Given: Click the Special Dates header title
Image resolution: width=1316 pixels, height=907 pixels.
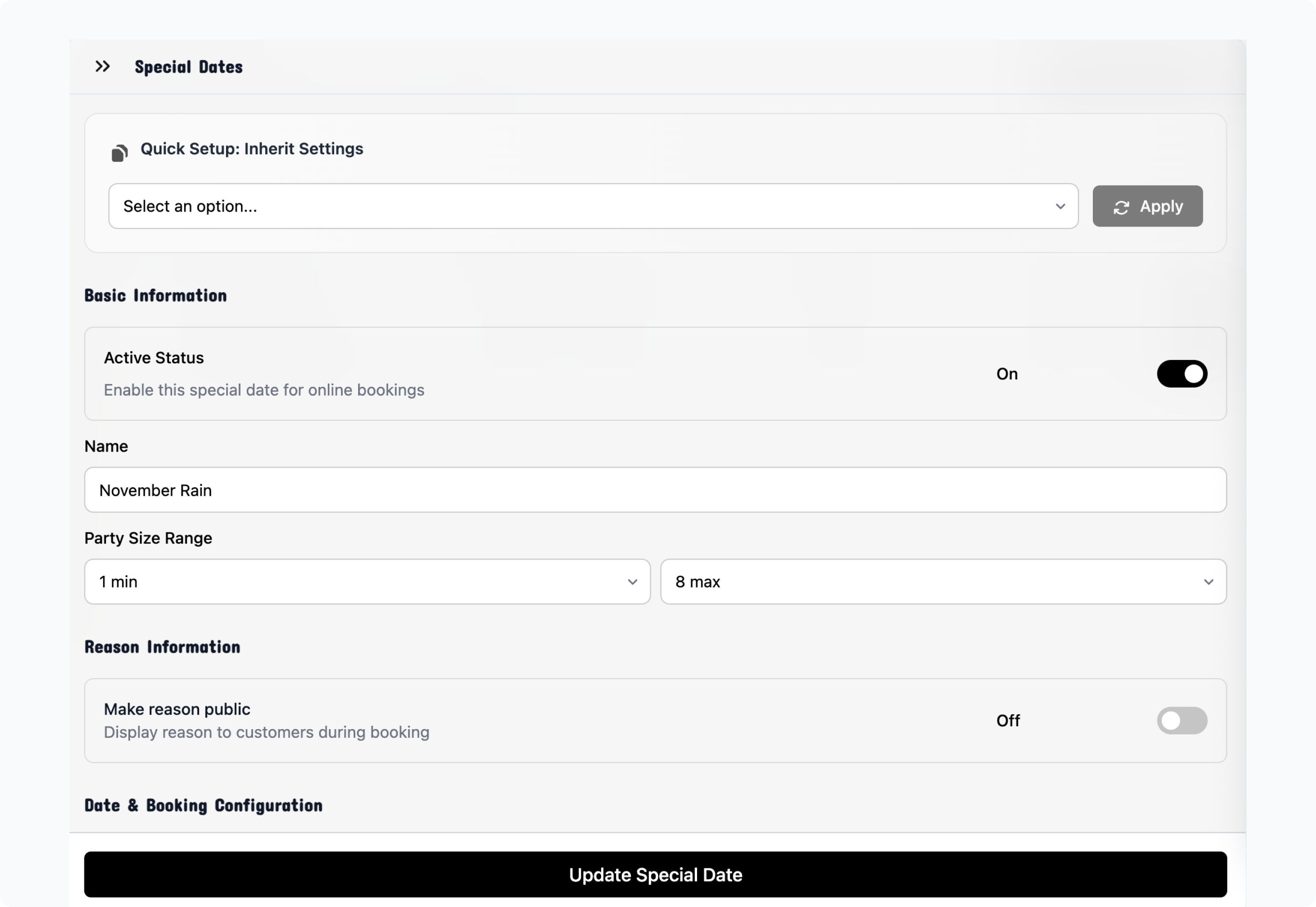Looking at the screenshot, I should [x=188, y=67].
